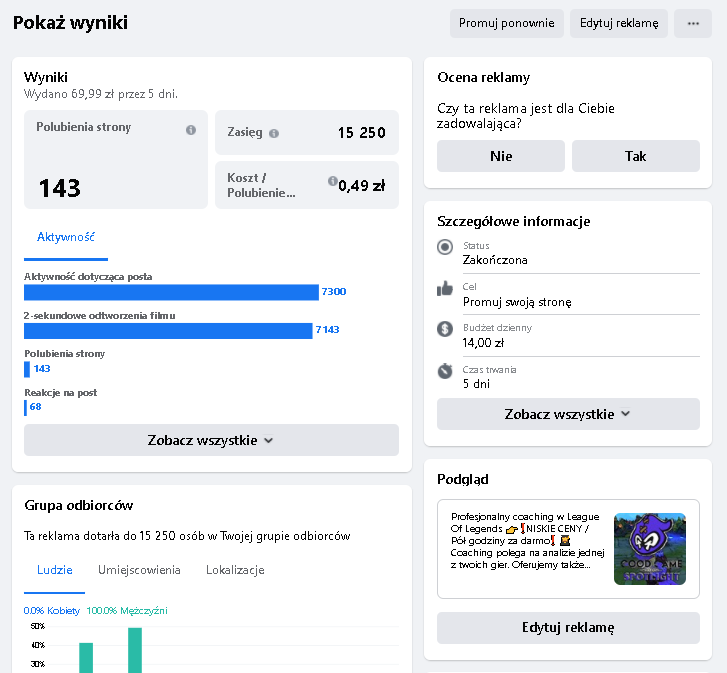Viewport: 727px width, 673px height.
Task: Select the Aktywność tab
Action: click(x=66, y=237)
